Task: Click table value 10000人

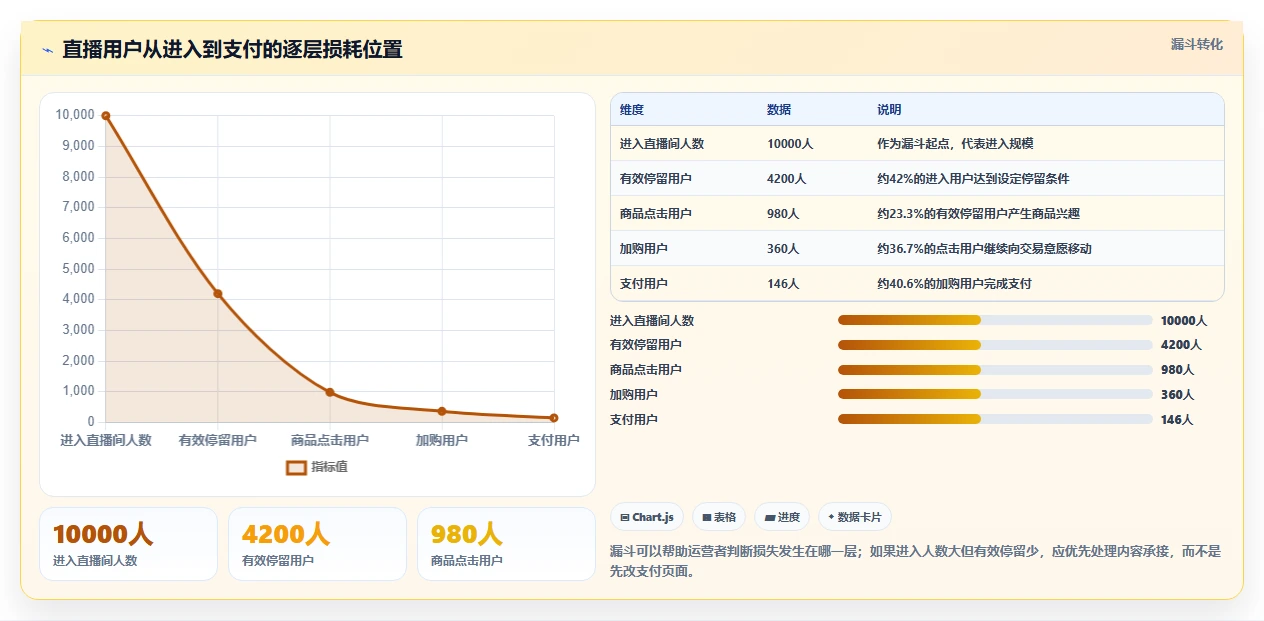Action: click(x=790, y=143)
